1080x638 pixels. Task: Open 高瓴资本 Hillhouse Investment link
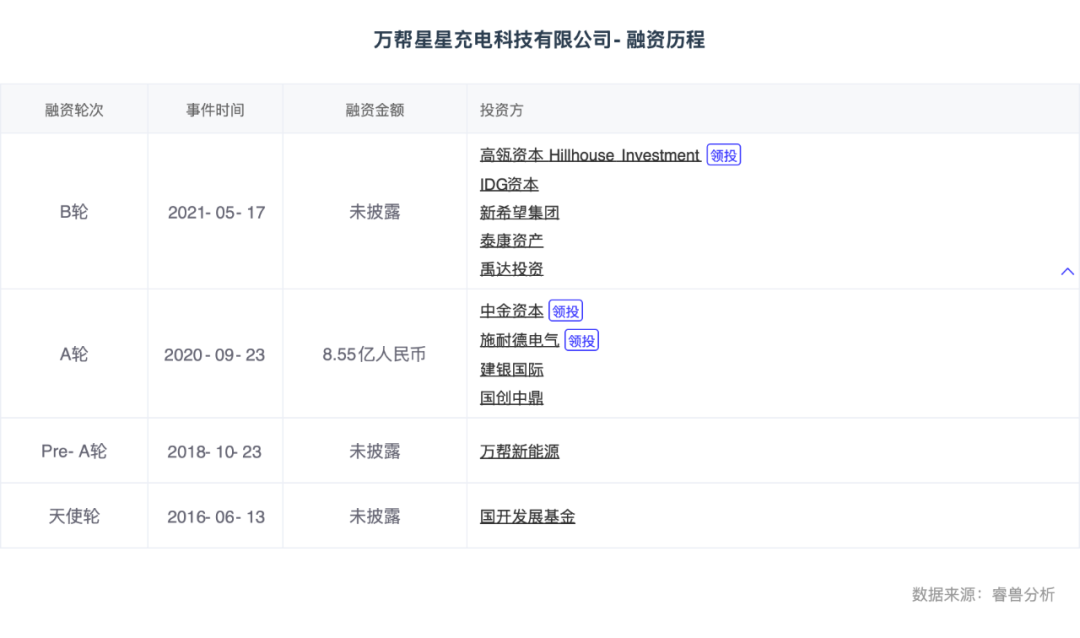590,156
